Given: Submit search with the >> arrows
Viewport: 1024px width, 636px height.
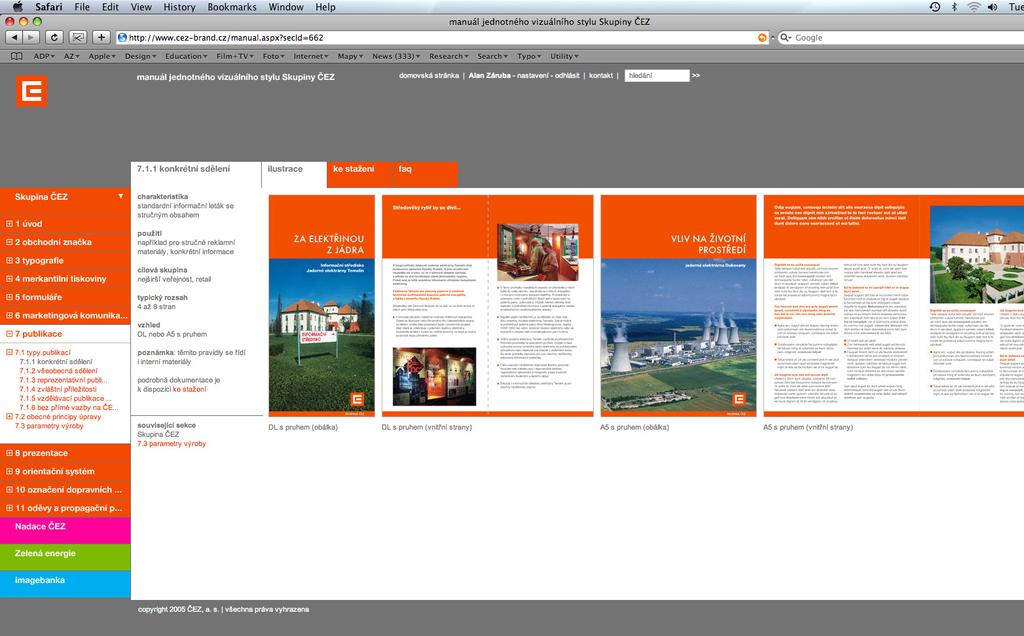Looking at the screenshot, I should tap(696, 76).
